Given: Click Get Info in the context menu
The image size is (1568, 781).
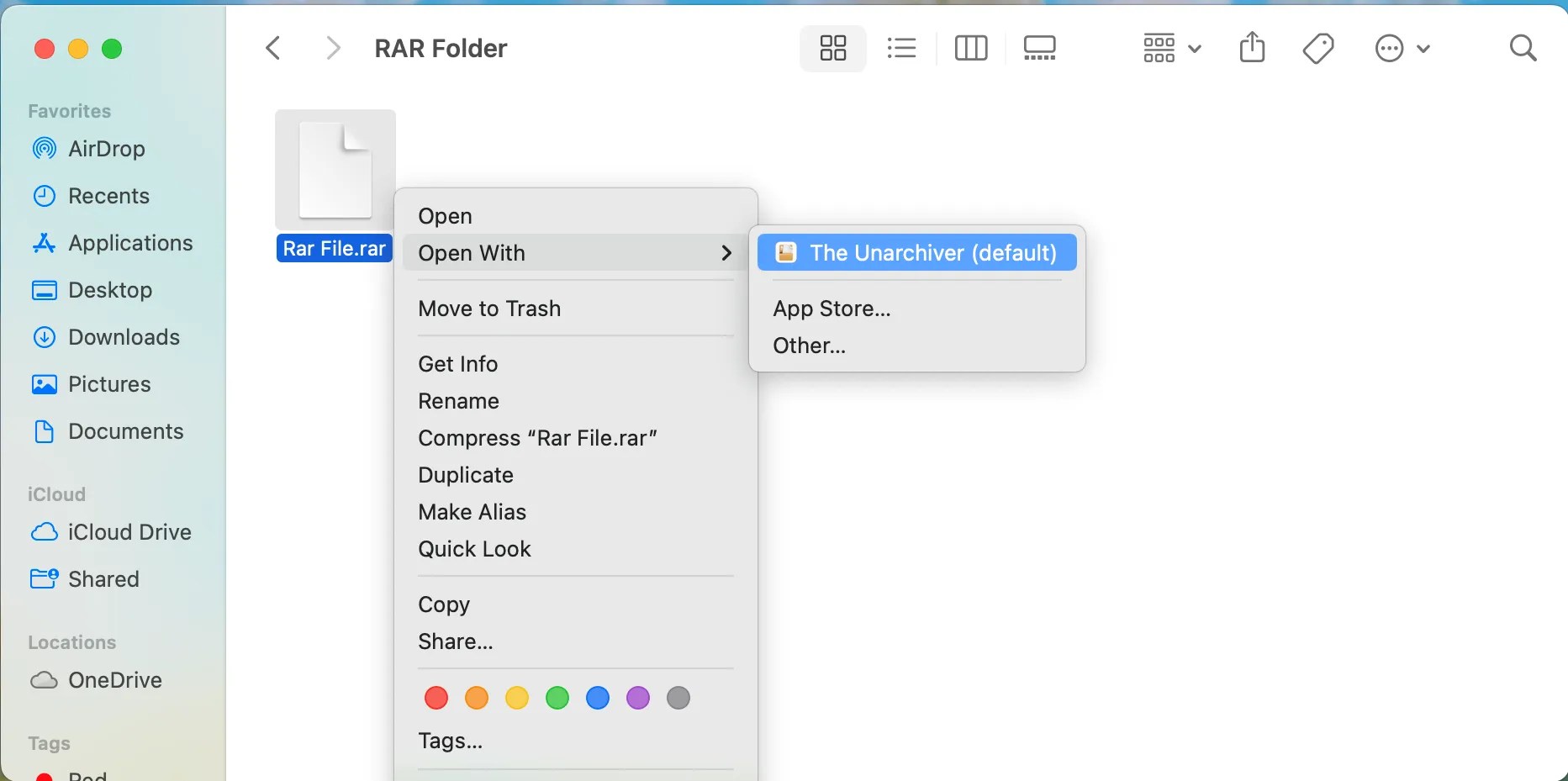Looking at the screenshot, I should 458,364.
